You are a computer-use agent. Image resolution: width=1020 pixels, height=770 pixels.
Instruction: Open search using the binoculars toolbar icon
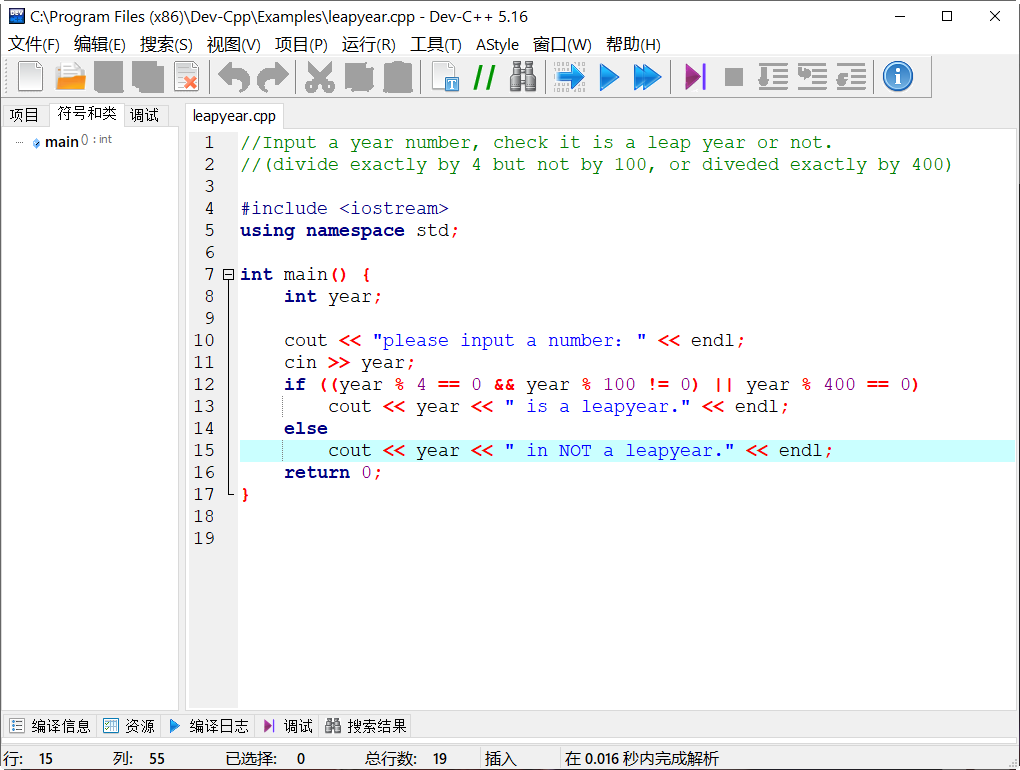tap(523, 76)
